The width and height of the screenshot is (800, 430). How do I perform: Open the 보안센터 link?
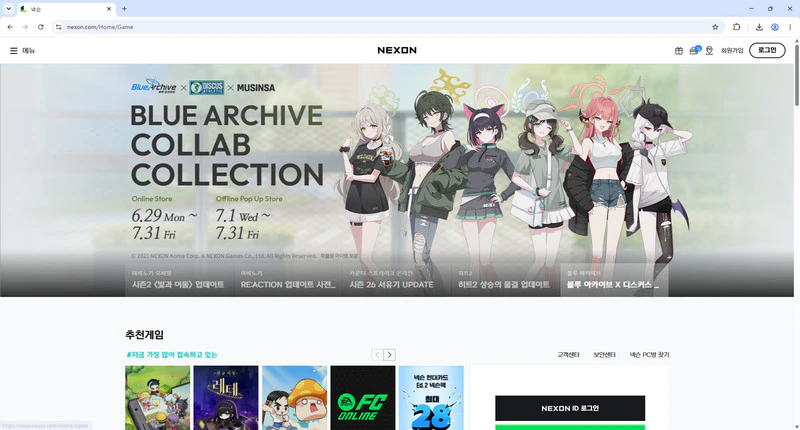(604, 355)
